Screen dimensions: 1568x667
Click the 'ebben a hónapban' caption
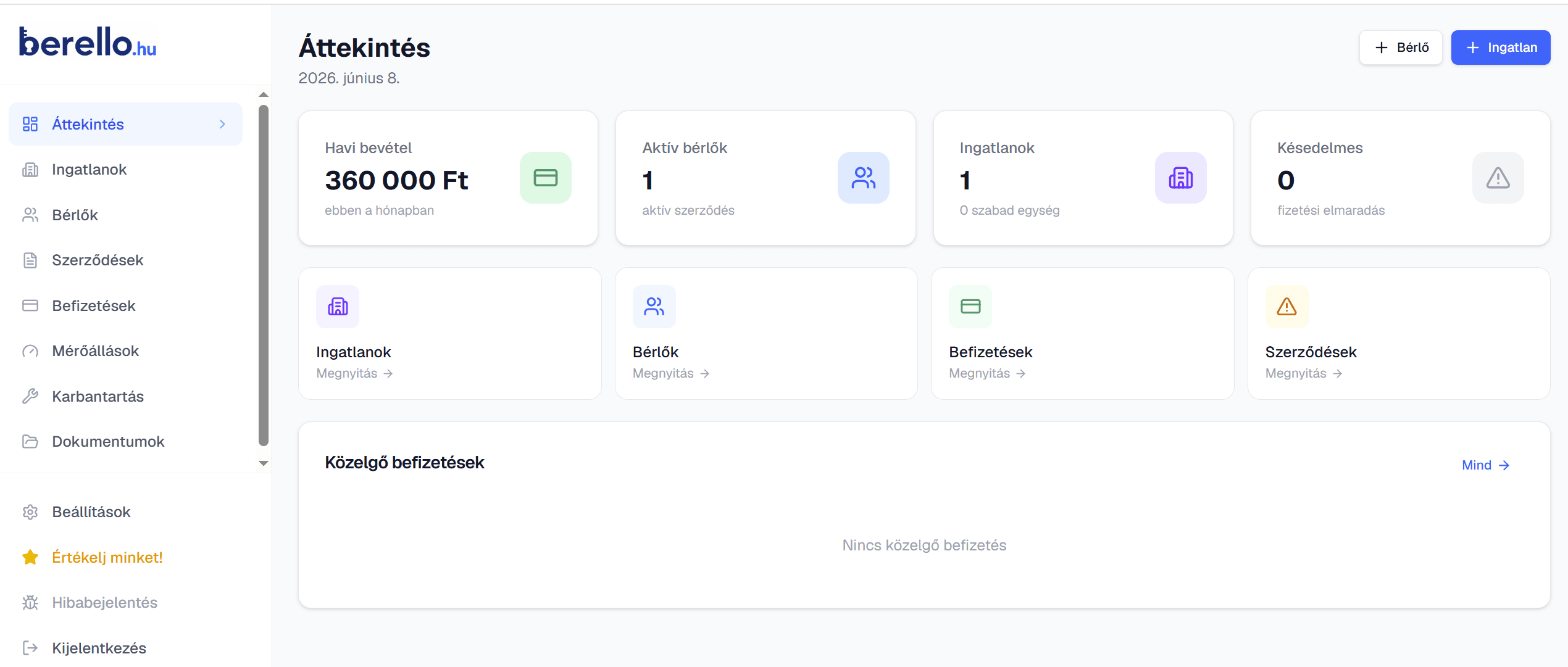pyautogui.click(x=379, y=210)
